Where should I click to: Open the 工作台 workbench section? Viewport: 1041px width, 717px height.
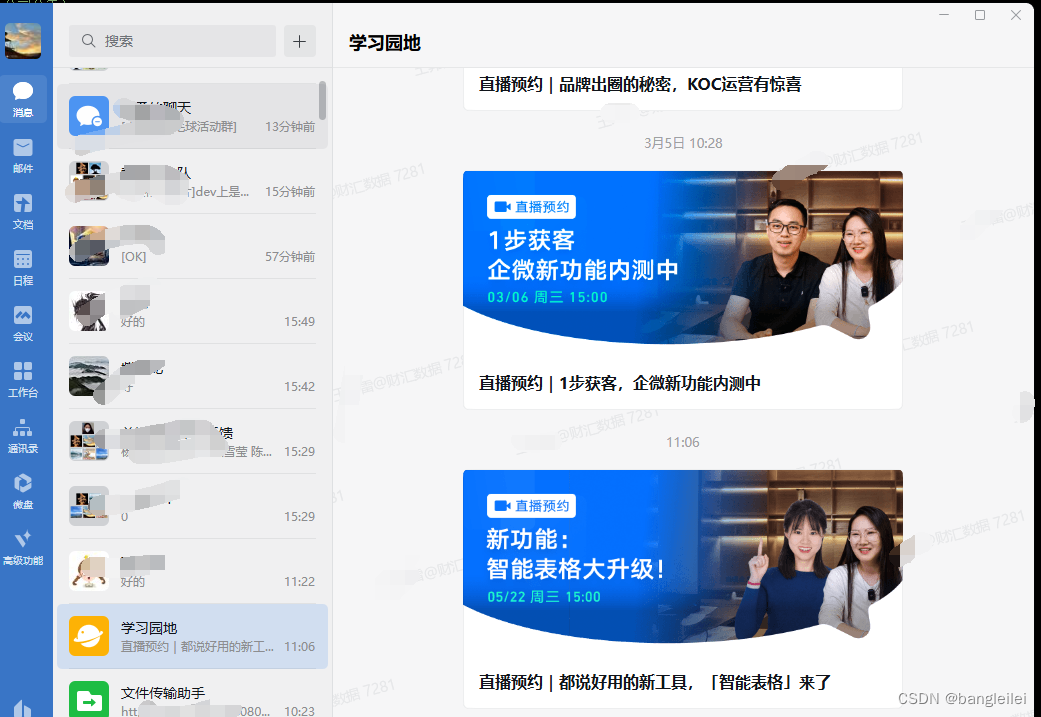pyautogui.click(x=23, y=380)
